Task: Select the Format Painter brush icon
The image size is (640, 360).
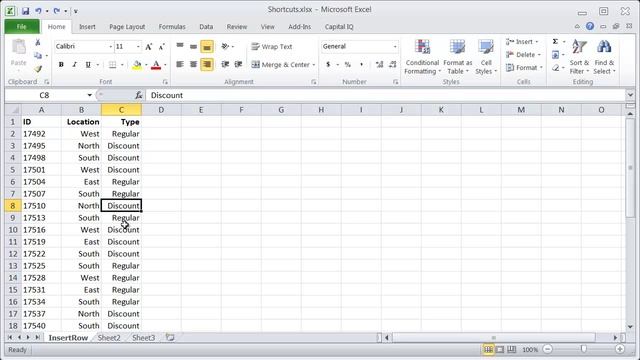Action: pyautogui.click(x=38, y=69)
